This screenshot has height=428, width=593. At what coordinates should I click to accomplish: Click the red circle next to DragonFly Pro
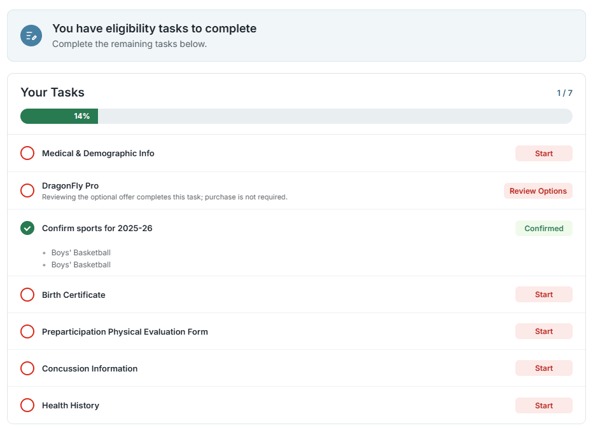(x=27, y=190)
